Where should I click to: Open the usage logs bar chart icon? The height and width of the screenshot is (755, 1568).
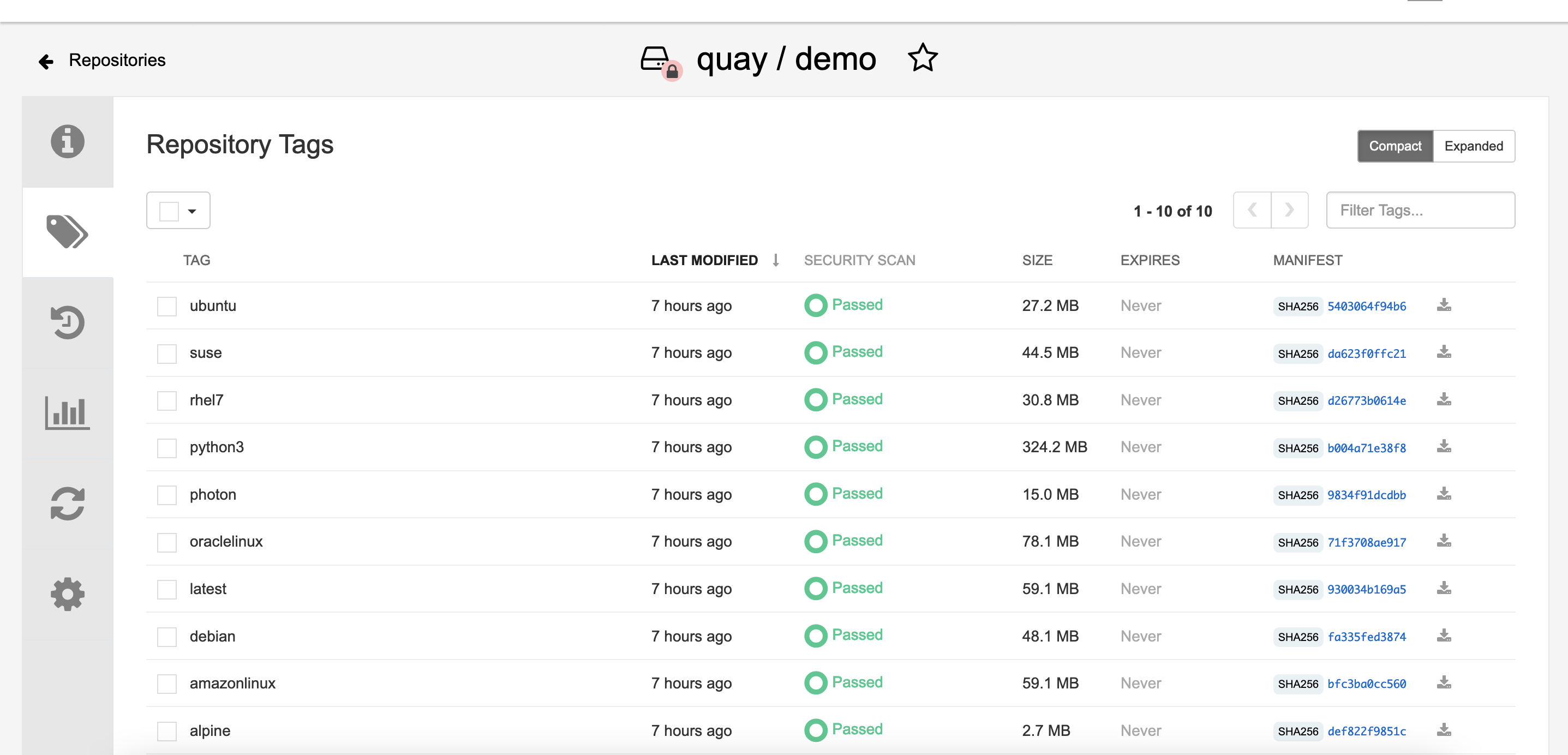click(67, 413)
